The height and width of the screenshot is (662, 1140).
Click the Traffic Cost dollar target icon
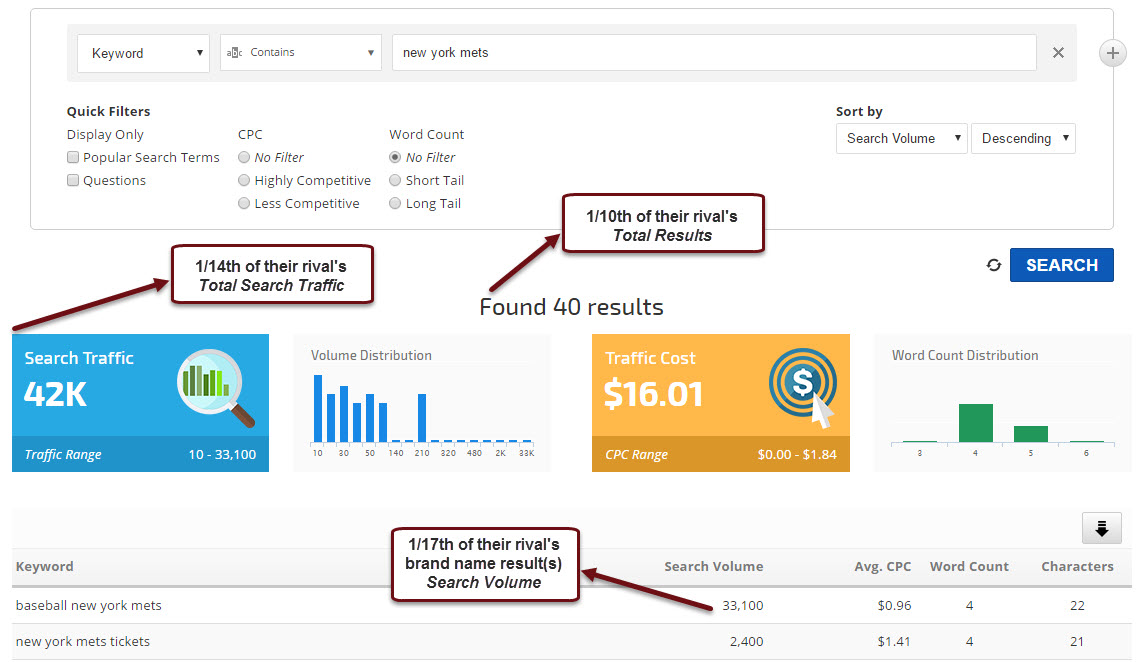click(802, 387)
